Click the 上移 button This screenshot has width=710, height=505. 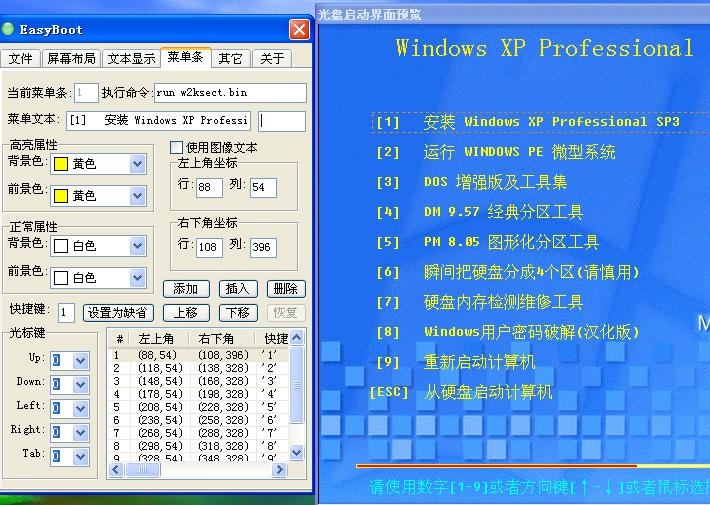[186, 313]
